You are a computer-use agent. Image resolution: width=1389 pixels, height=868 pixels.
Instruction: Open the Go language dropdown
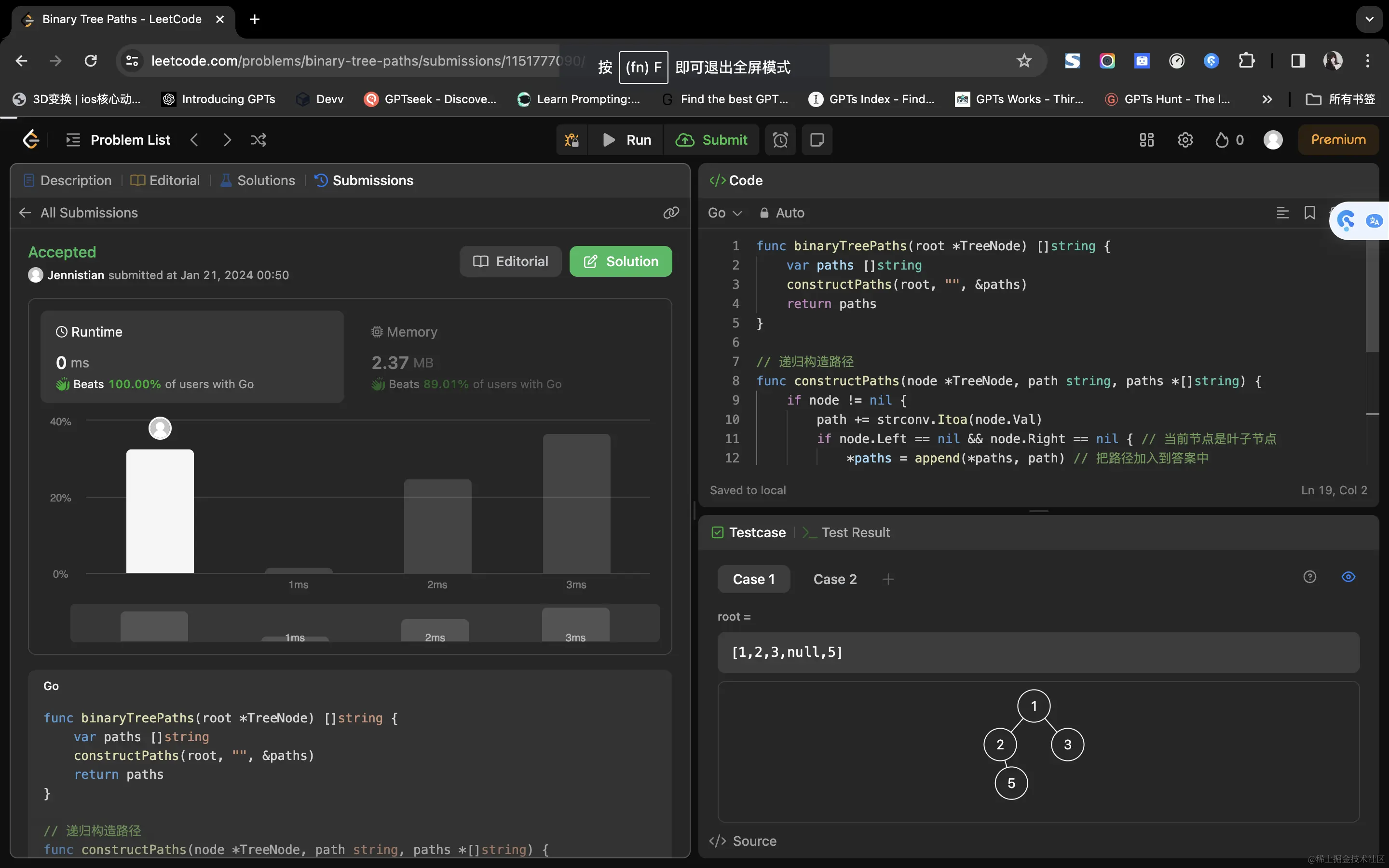(724, 213)
